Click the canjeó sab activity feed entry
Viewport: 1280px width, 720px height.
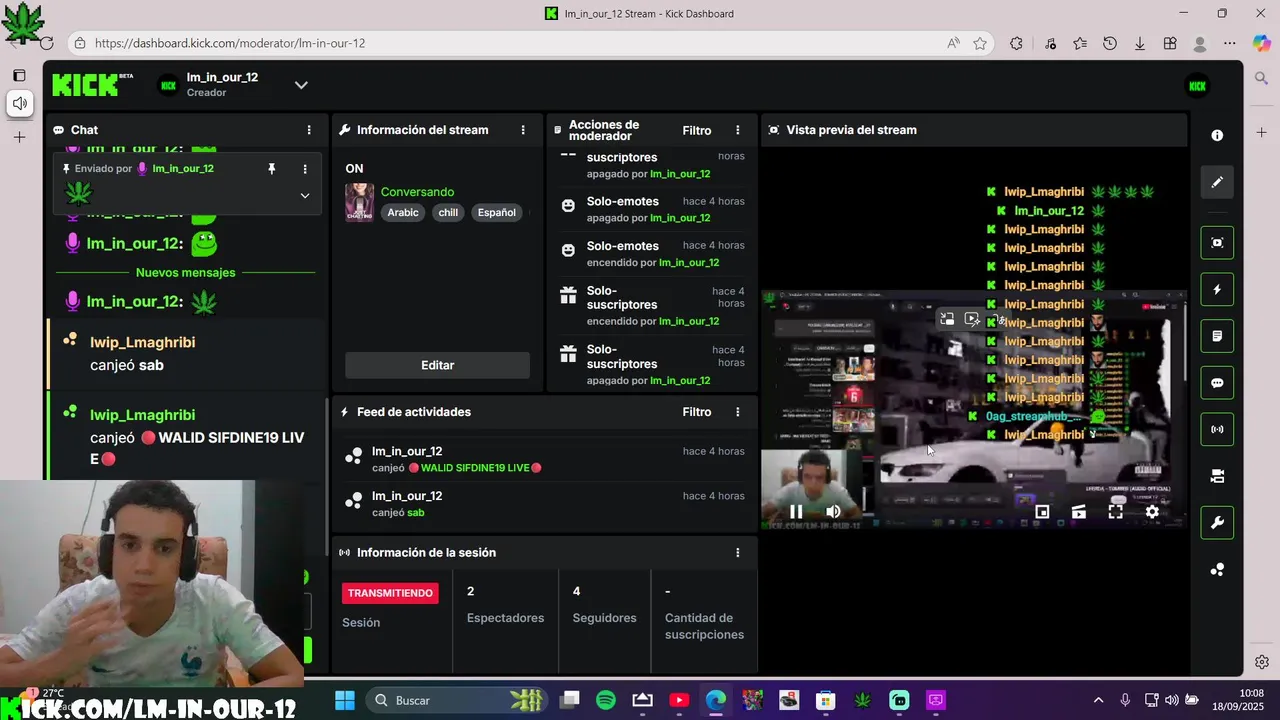coord(543,503)
